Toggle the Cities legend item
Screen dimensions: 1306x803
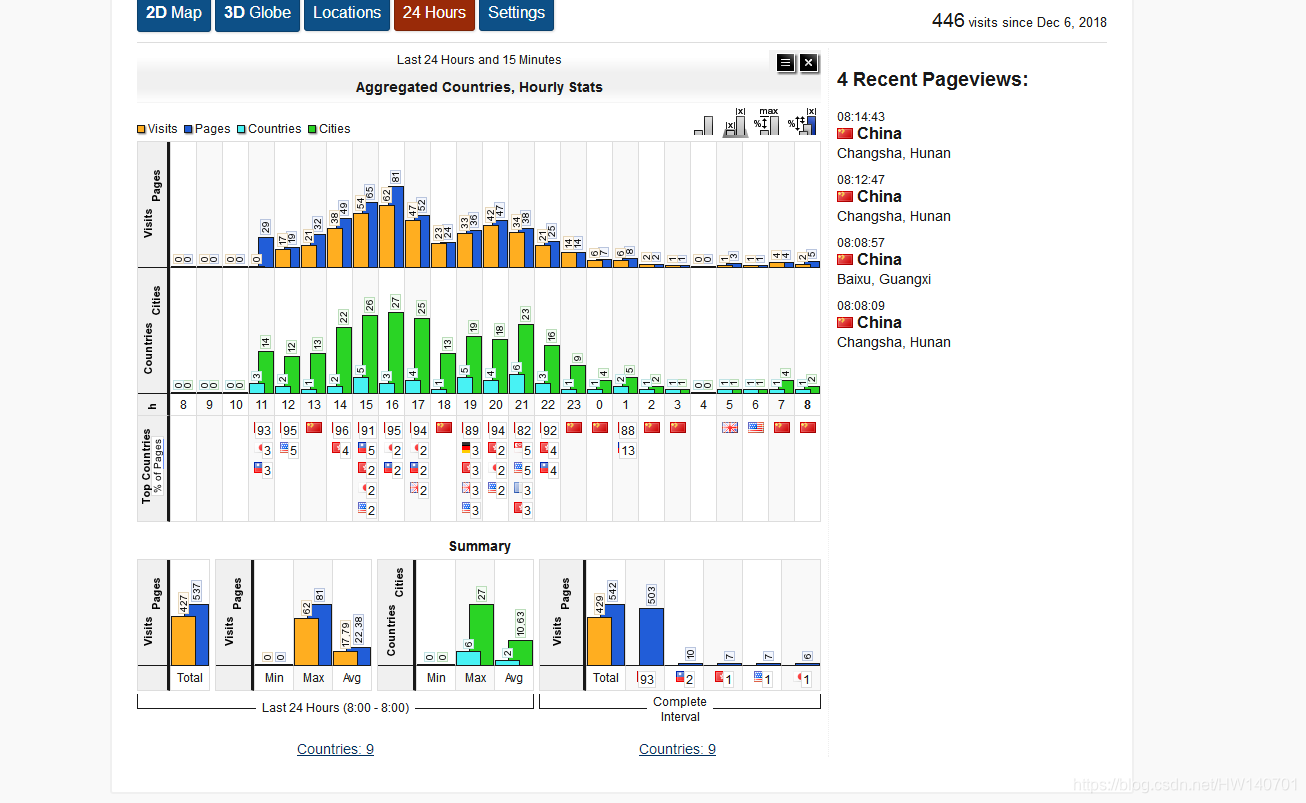coord(329,129)
